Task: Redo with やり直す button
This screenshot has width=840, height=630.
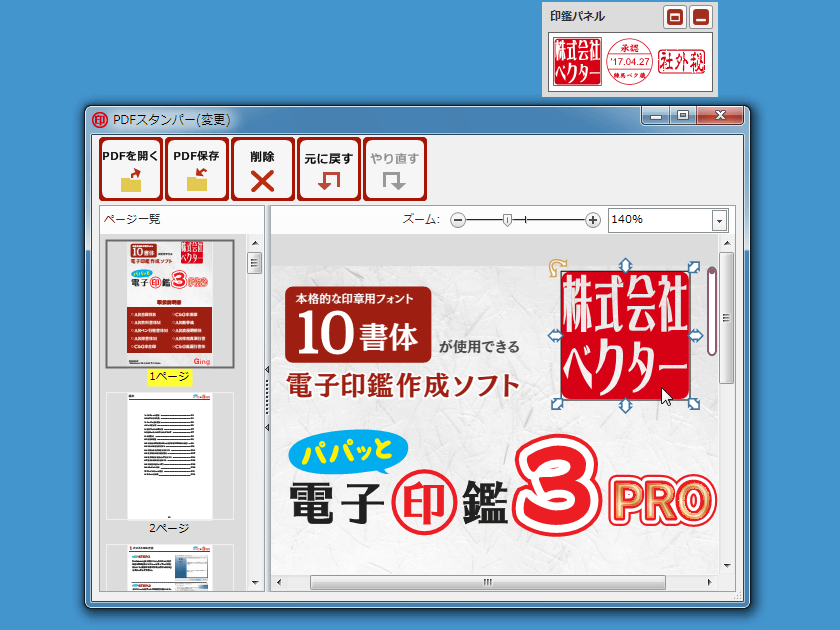Action: coord(395,169)
